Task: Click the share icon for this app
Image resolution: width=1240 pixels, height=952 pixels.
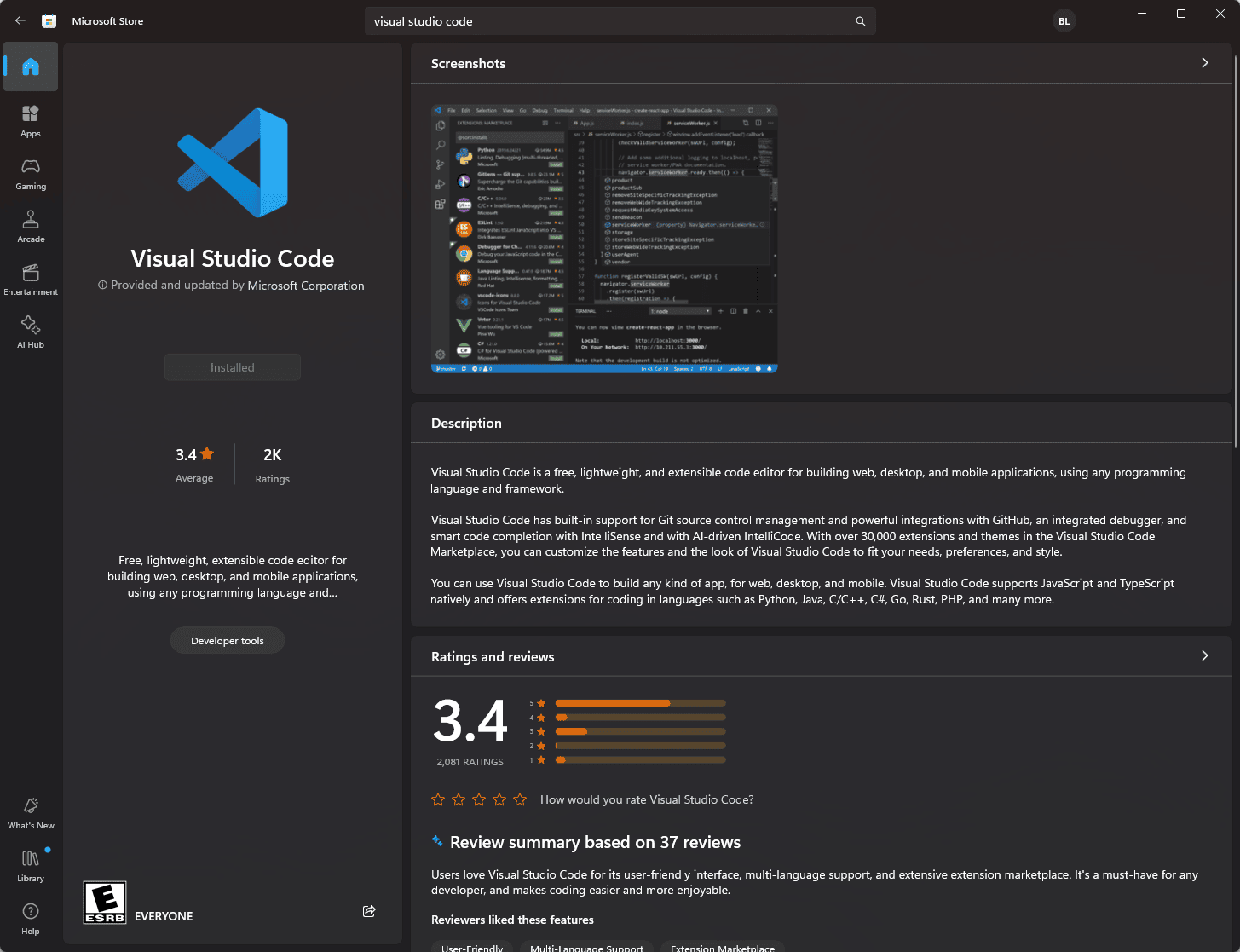Action: tap(369, 911)
